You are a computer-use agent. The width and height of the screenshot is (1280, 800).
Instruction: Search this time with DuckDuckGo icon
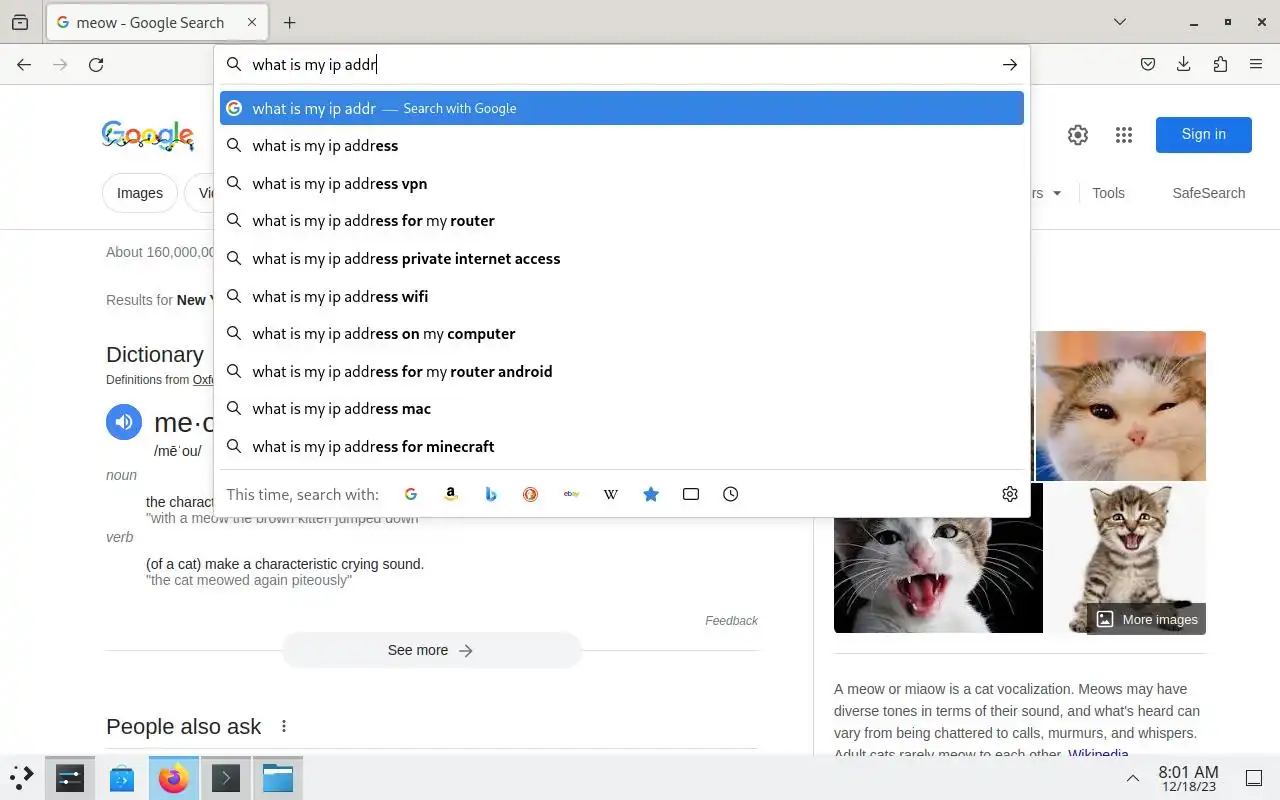(531, 494)
